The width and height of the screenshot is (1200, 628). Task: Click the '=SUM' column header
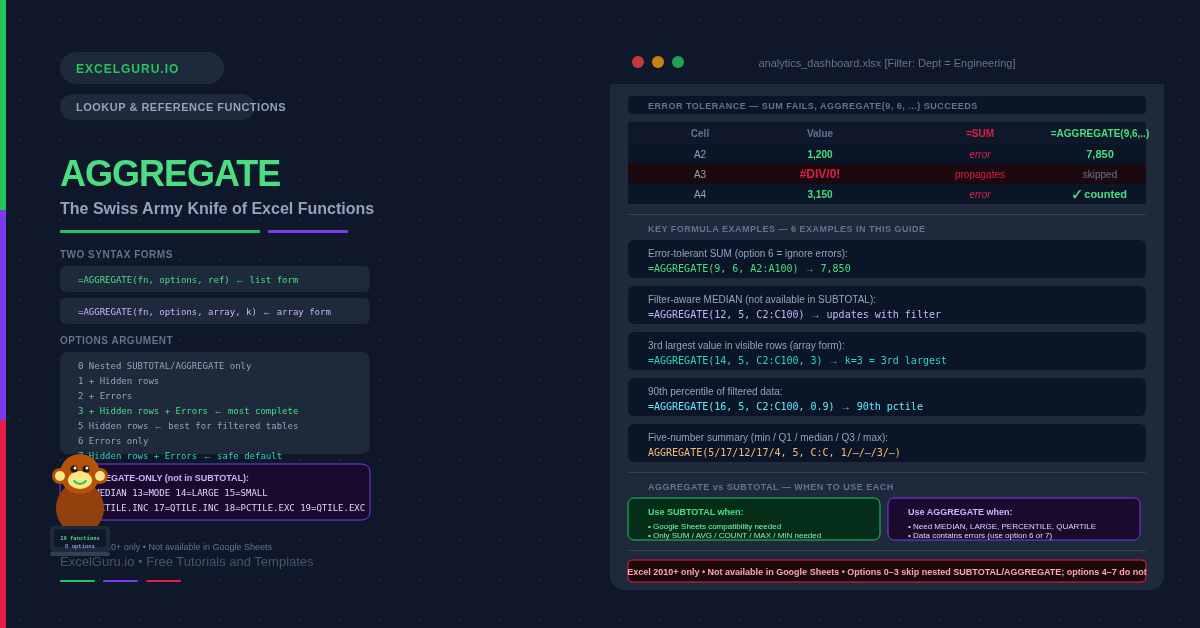pos(980,133)
